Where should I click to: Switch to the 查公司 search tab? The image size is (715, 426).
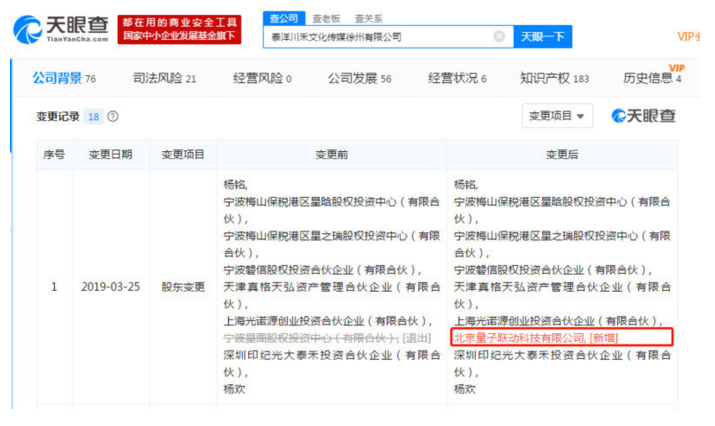pyautogui.click(x=284, y=19)
